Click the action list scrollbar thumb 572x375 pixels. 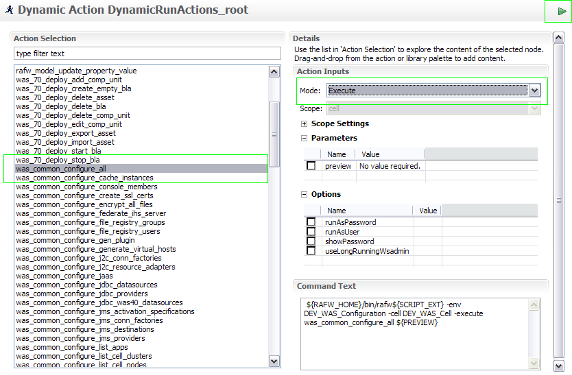pyautogui.click(x=274, y=134)
